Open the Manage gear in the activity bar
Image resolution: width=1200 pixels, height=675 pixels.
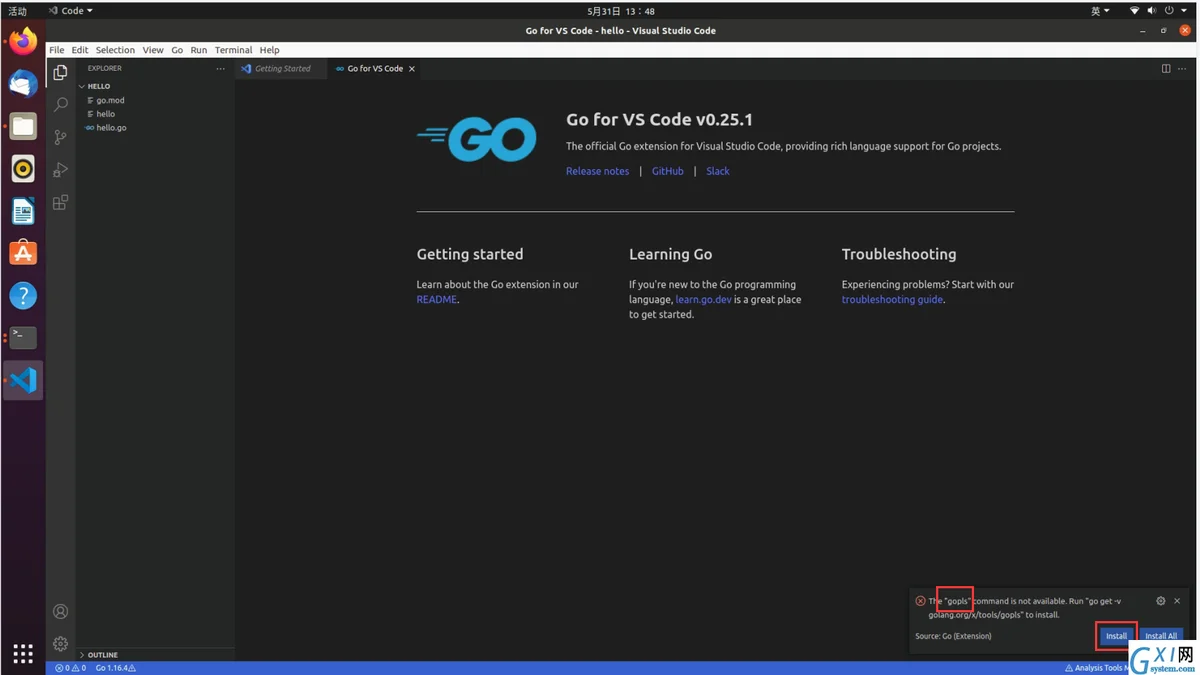pyautogui.click(x=60, y=643)
